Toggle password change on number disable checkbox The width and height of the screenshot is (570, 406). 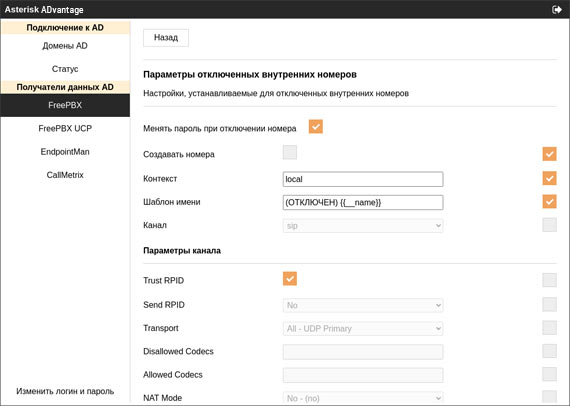click(316, 127)
